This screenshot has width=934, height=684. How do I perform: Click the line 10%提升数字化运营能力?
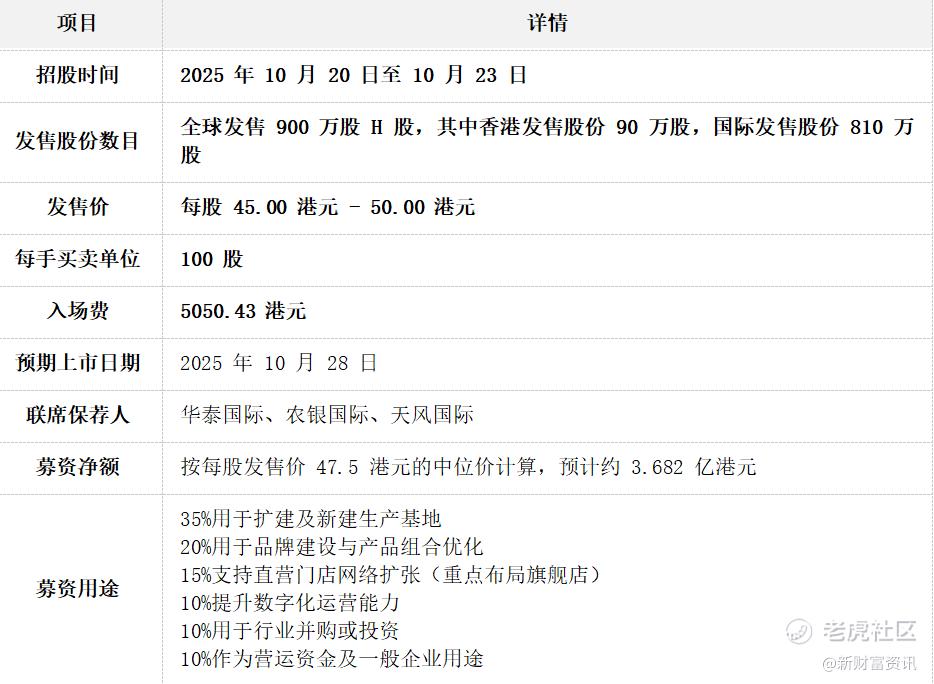pyautogui.click(x=290, y=603)
